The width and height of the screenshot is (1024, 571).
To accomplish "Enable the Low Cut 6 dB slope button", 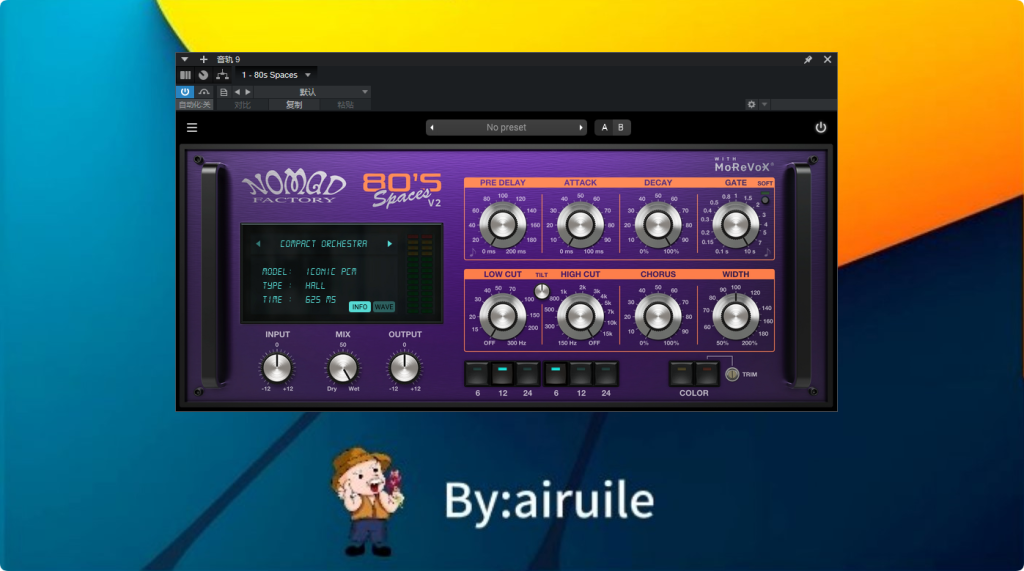I will (477, 374).
